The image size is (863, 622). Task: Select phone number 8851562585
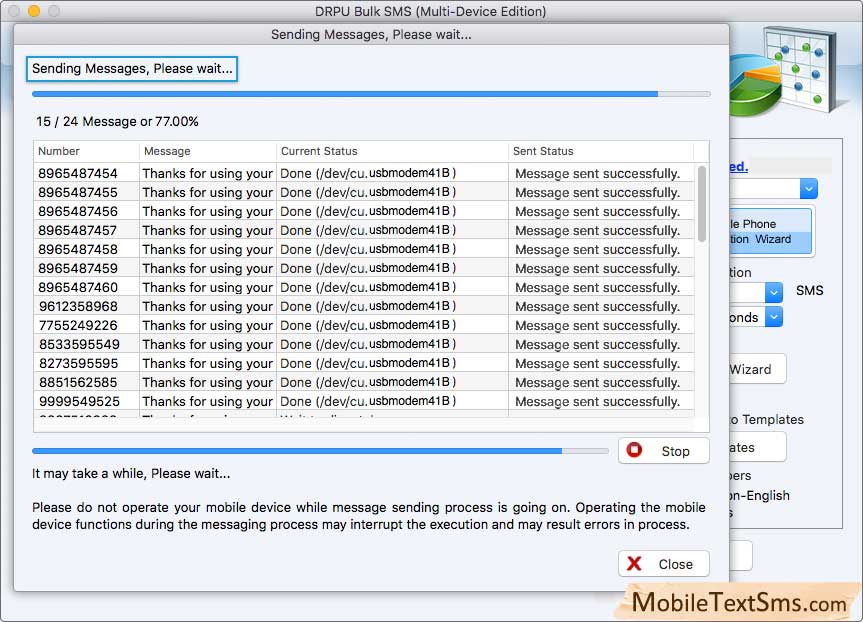[x=78, y=382]
